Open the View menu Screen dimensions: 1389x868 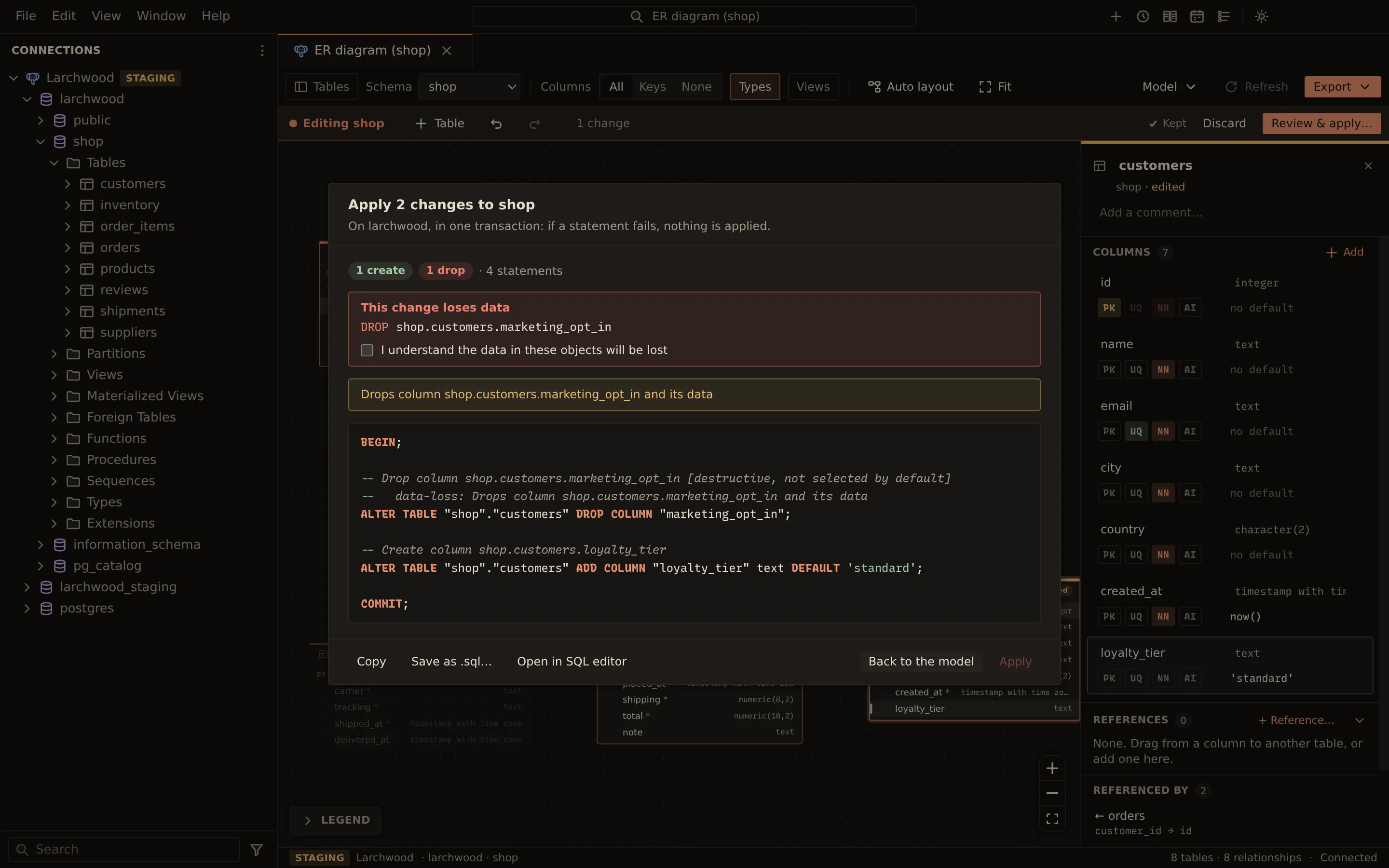pyautogui.click(x=106, y=16)
